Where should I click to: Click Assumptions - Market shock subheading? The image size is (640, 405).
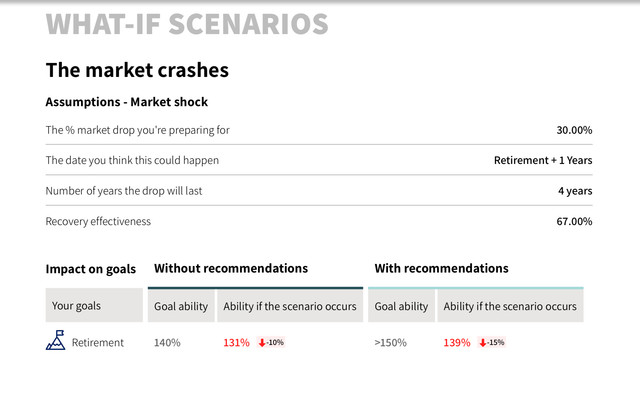[x=127, y=102]
